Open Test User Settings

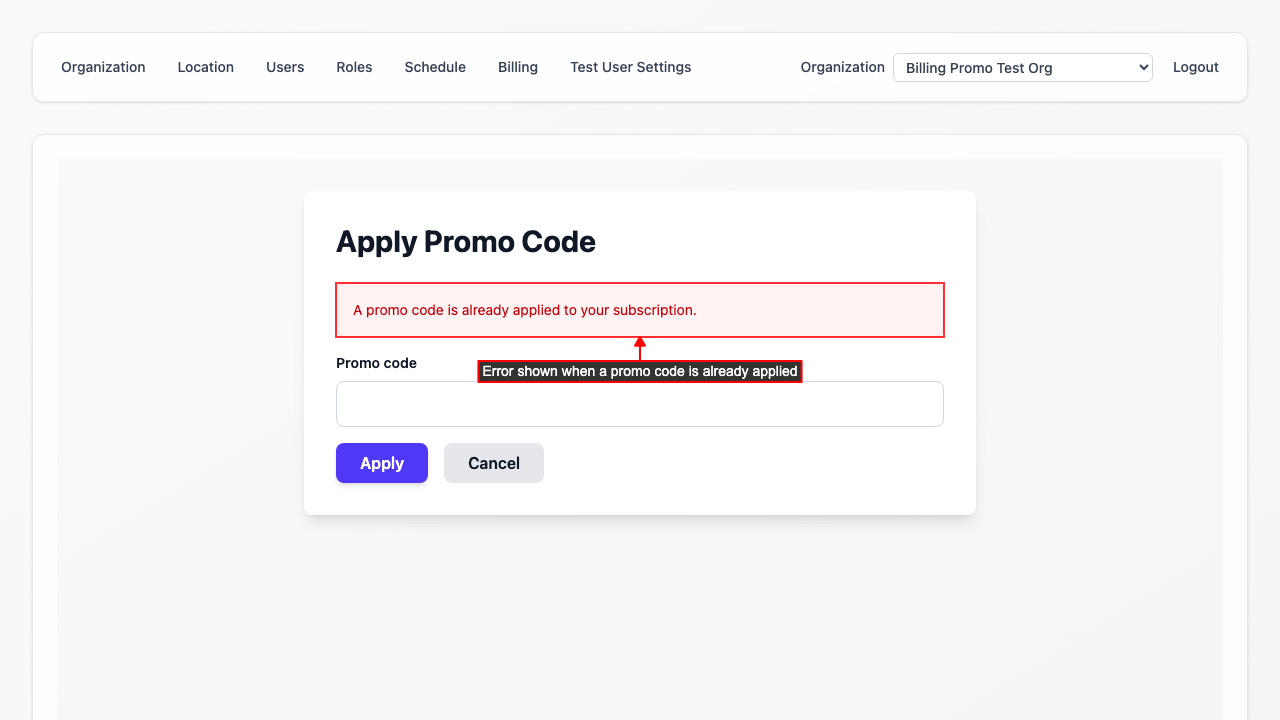[630, 67]
